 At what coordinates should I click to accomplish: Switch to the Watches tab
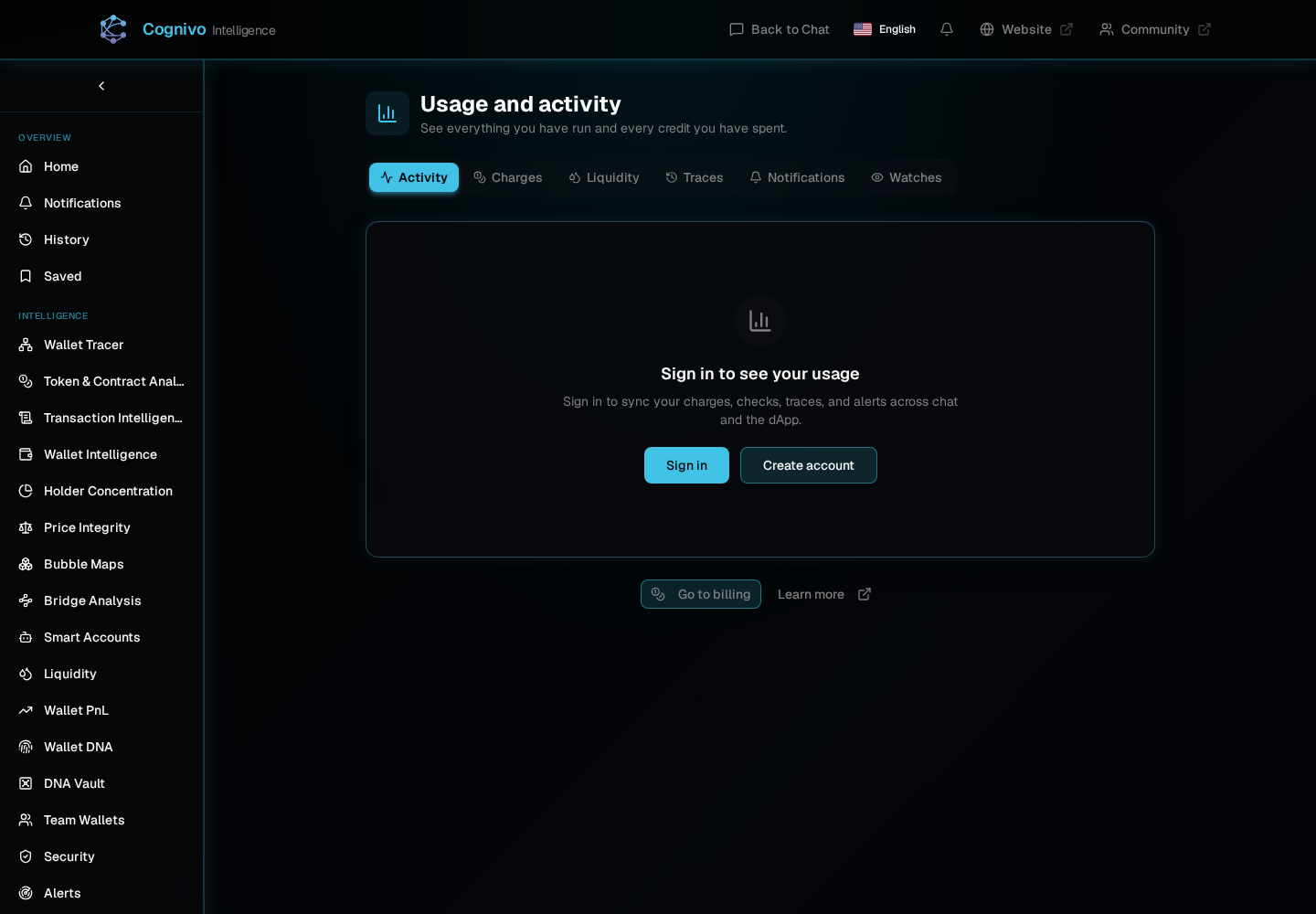907,177
